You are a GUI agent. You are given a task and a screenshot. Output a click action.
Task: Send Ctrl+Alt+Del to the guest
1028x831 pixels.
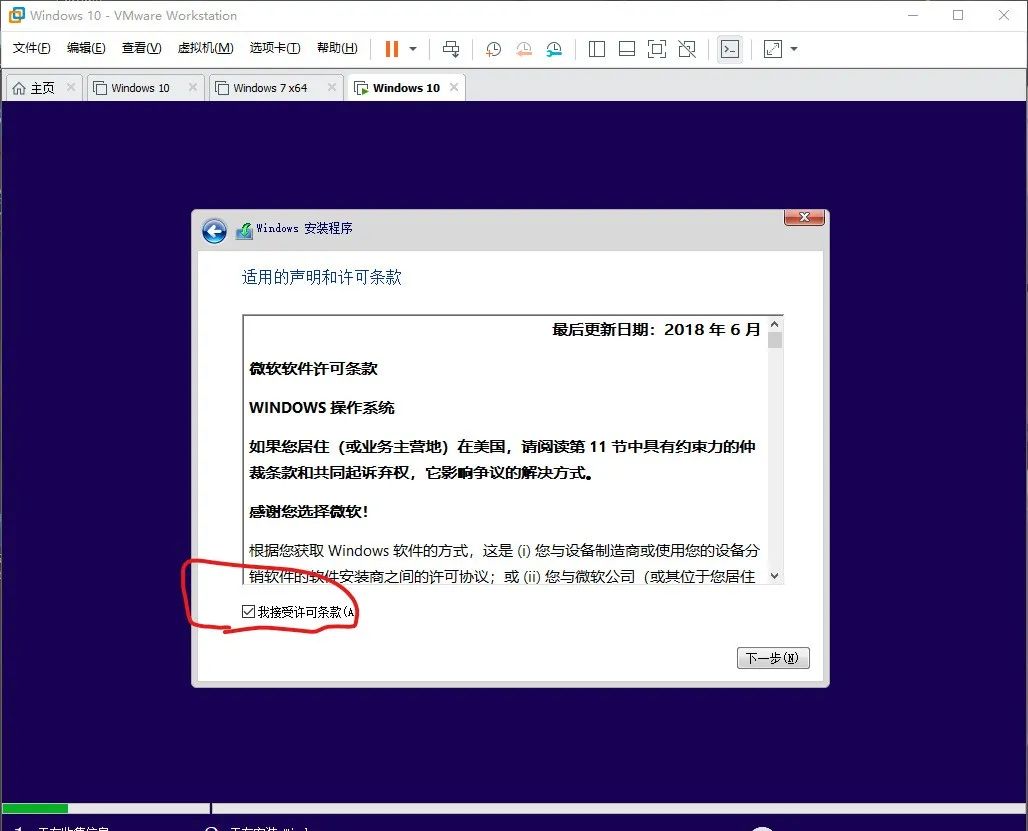[451, 48]
